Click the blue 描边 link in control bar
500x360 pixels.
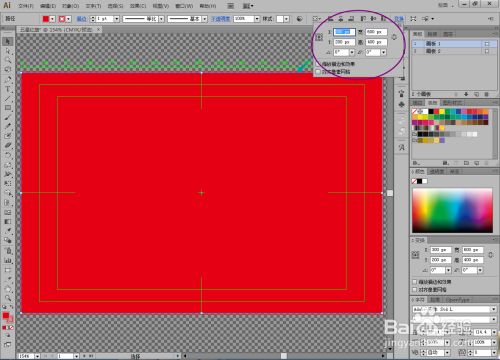click(82, 19)
